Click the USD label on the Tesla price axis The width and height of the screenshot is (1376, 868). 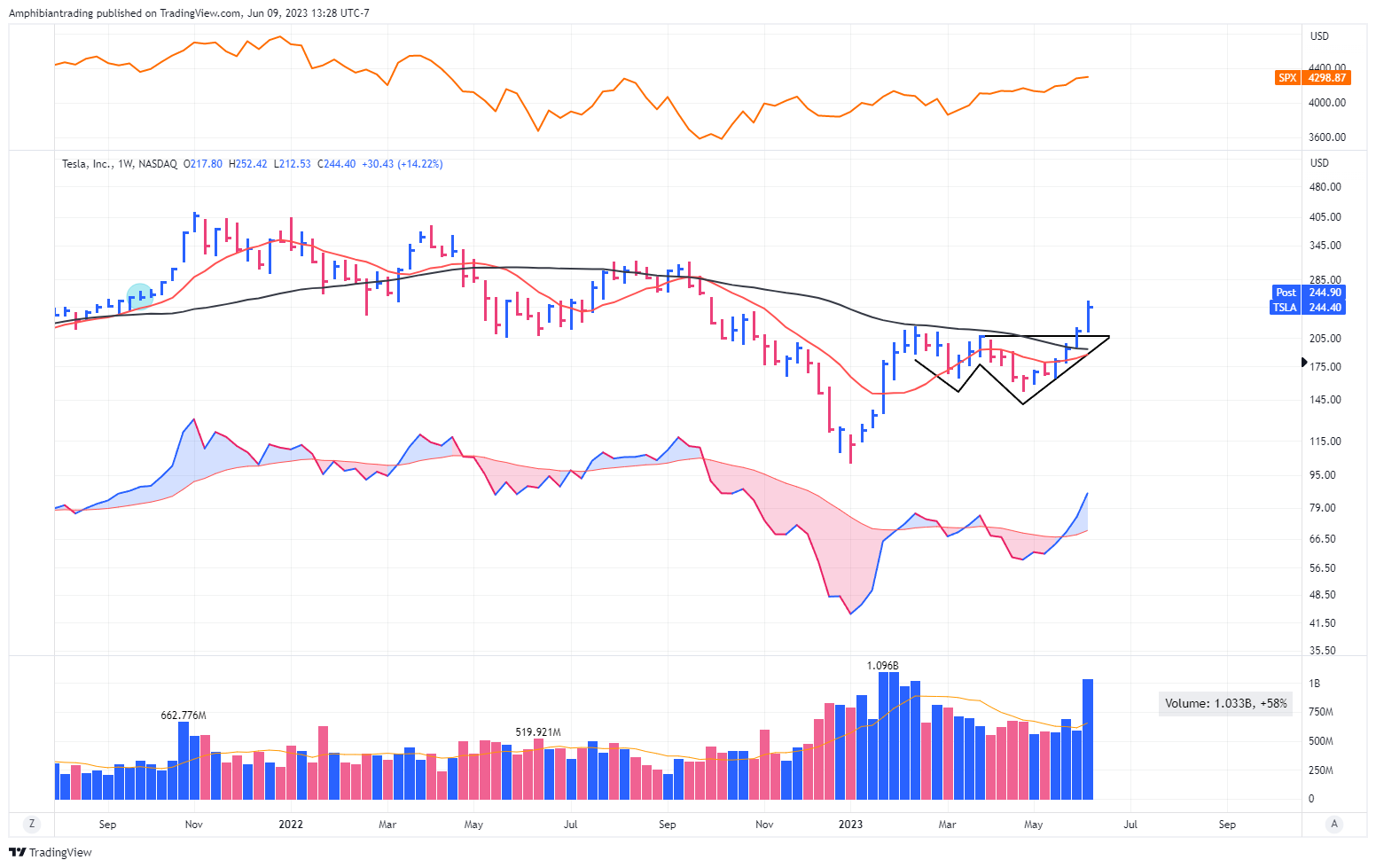point(1320,163)
